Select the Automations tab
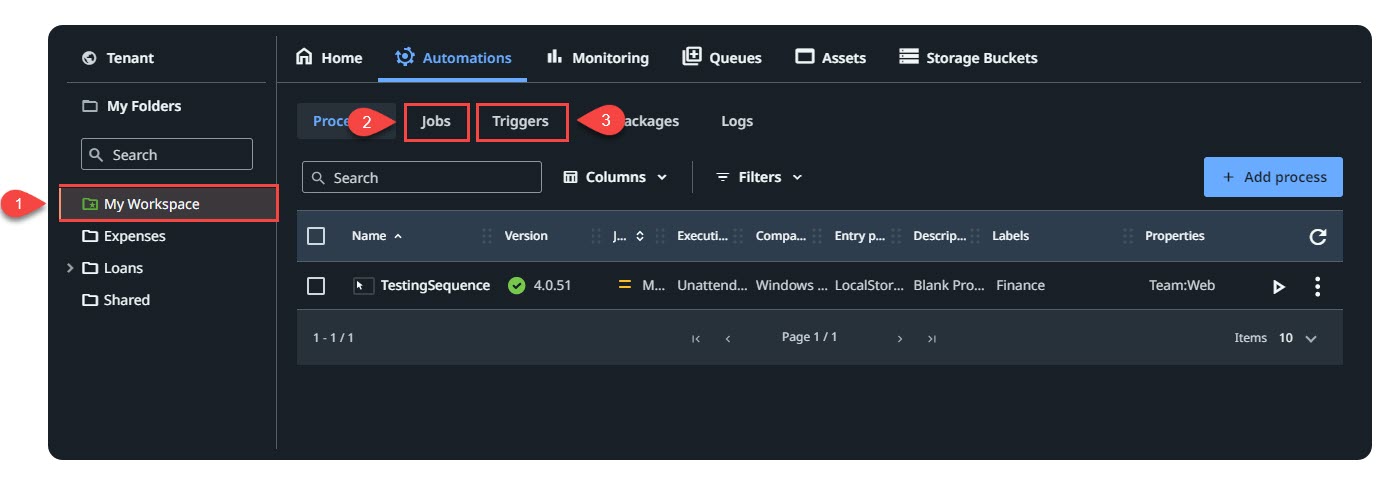This screenshot has width=1400, height=487. [453, 58]
